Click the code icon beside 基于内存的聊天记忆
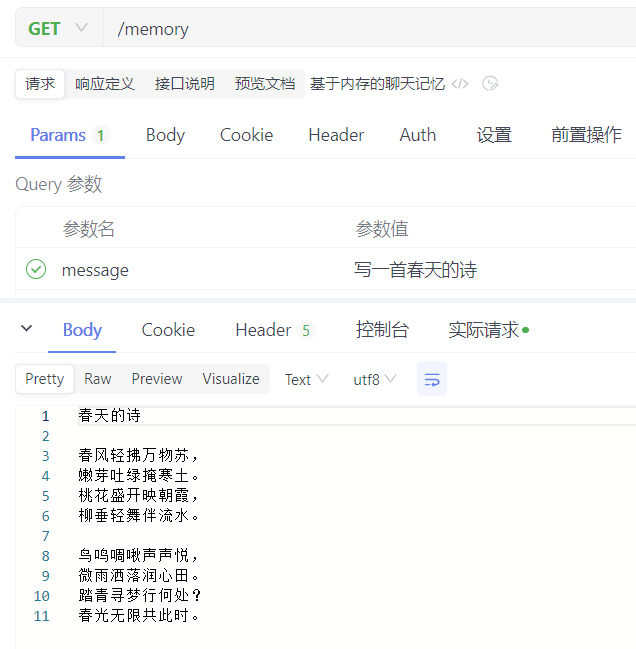This screenshot has height=649, width=636. pos(460,84)
